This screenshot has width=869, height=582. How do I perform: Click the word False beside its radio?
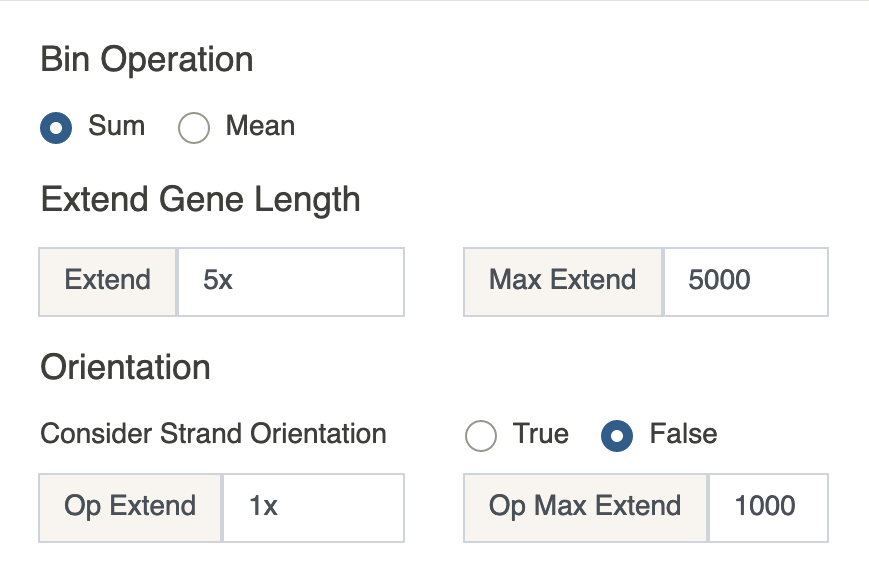point(684,433)
